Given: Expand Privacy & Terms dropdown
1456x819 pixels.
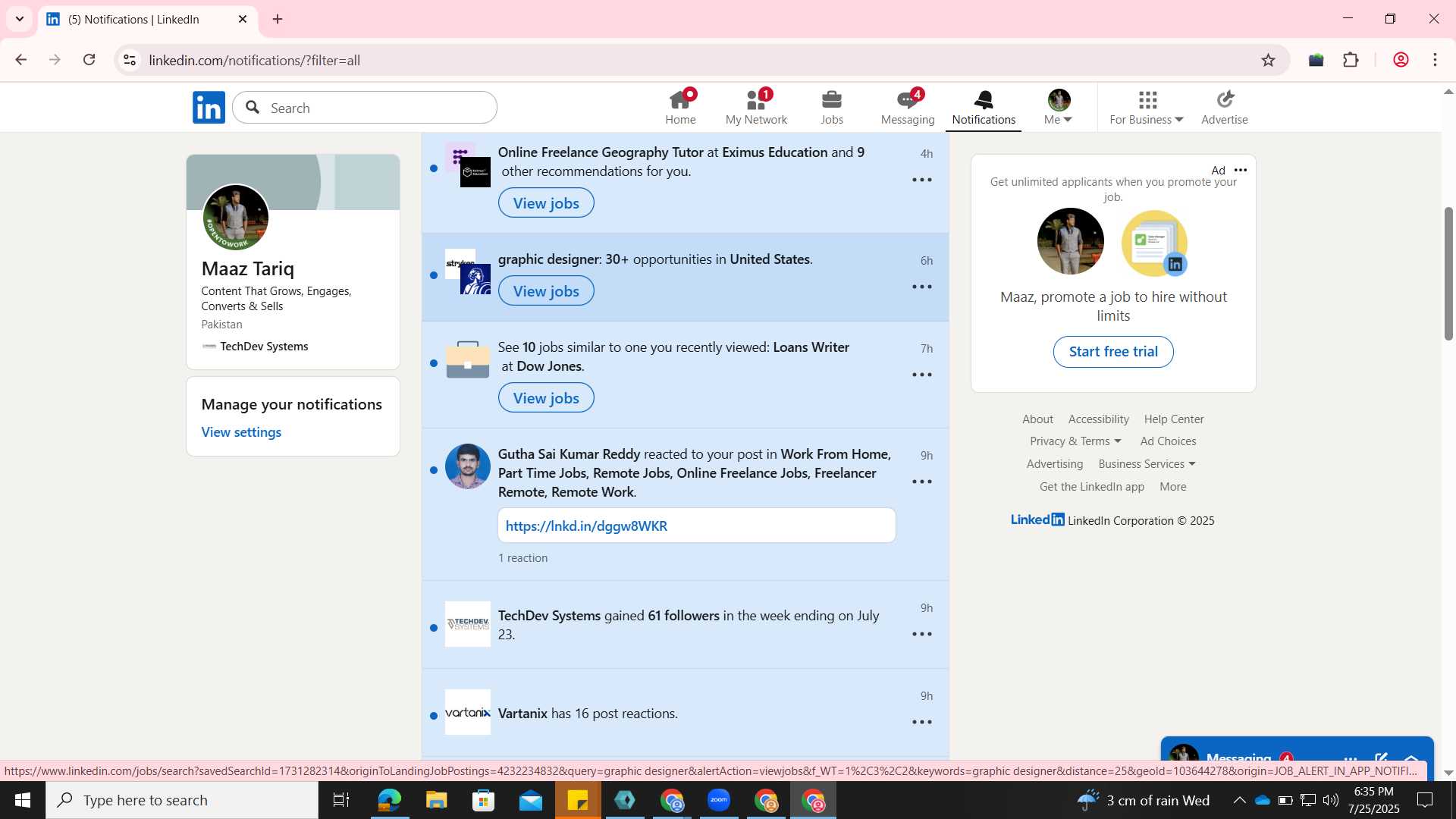Looking at the screenshot, I should tap(1075, 441).
